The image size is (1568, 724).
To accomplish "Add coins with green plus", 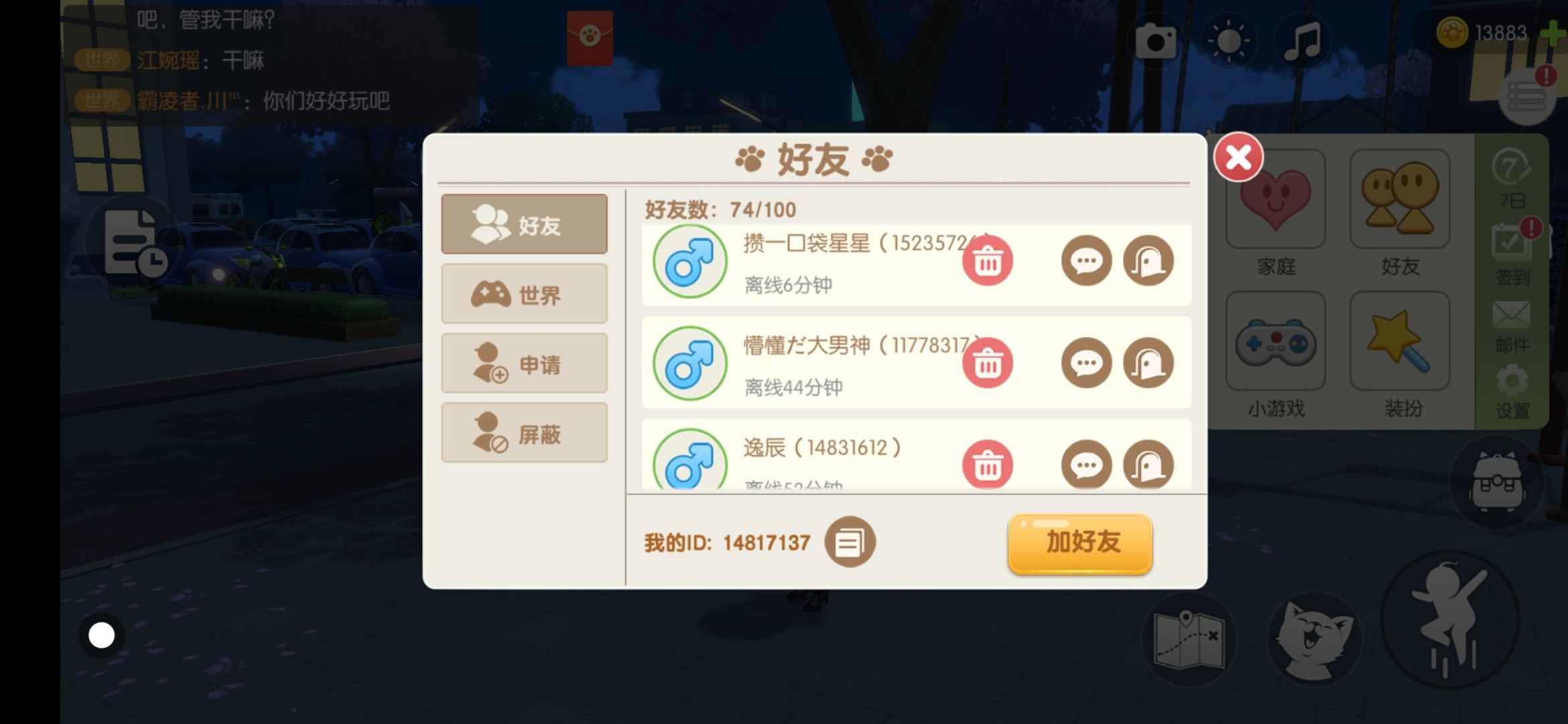I will pos(1553,34).
